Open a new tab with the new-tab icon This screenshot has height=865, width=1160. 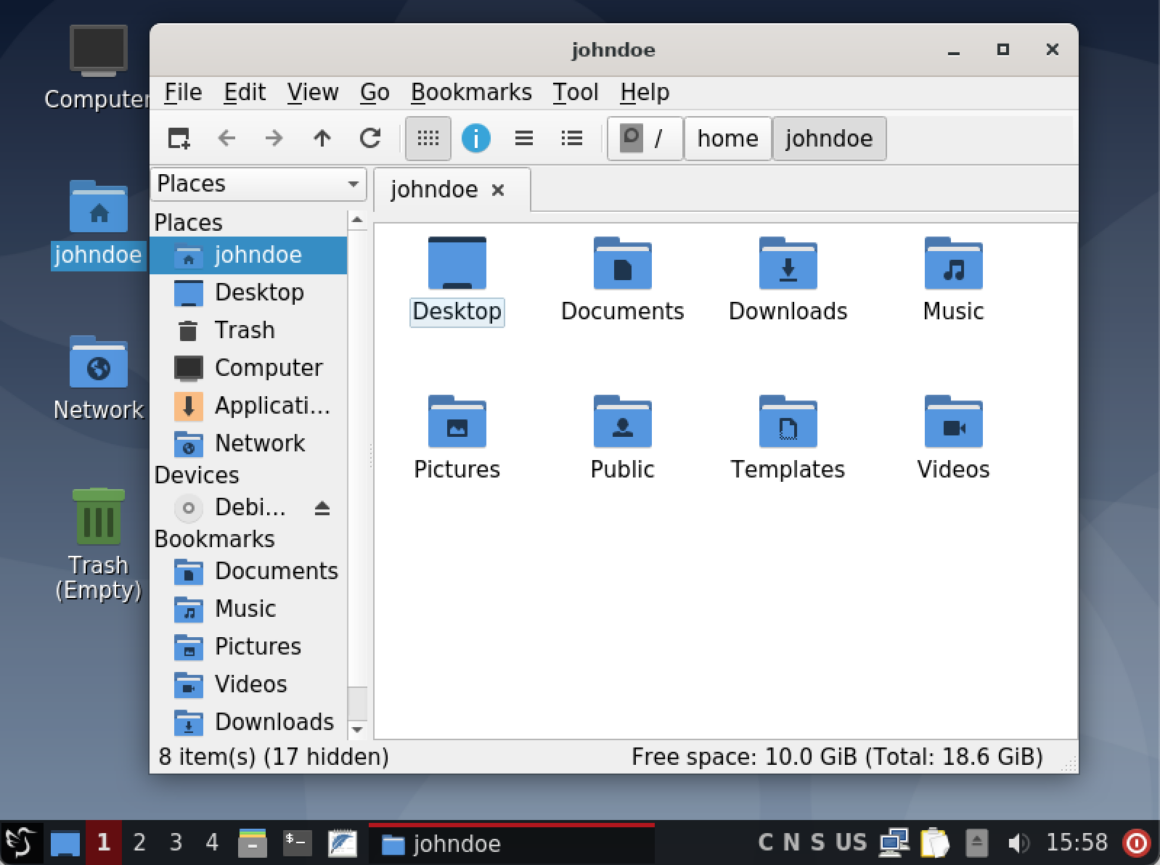tap(178, 138)
